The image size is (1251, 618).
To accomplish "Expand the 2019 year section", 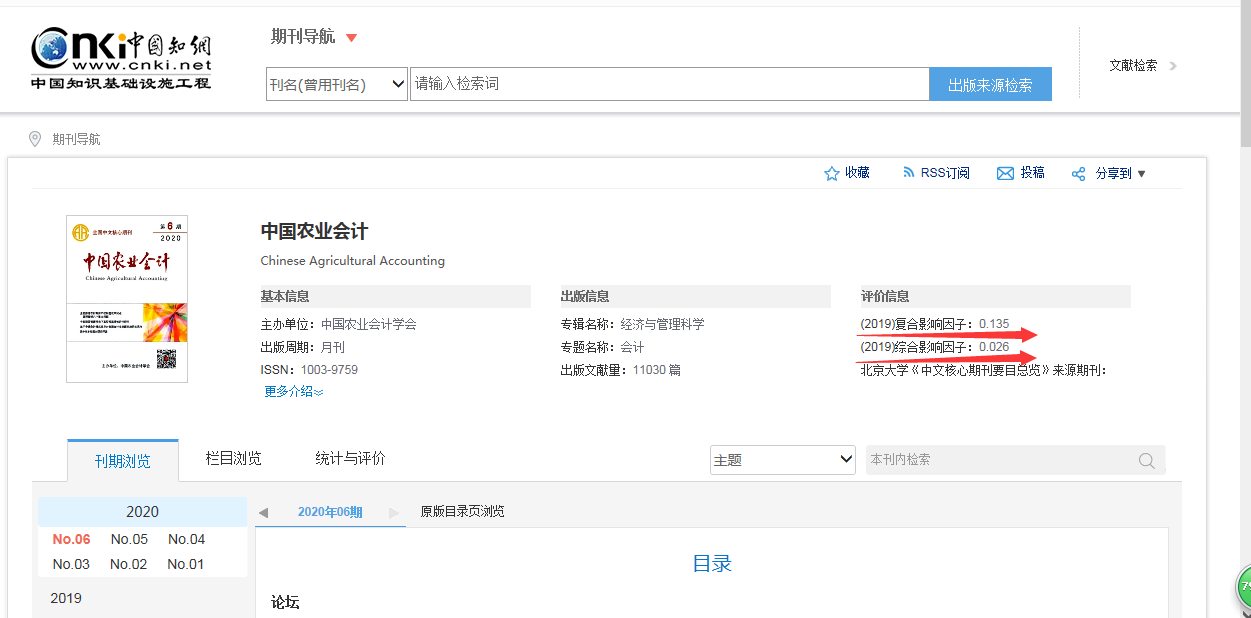I will 66,598.
